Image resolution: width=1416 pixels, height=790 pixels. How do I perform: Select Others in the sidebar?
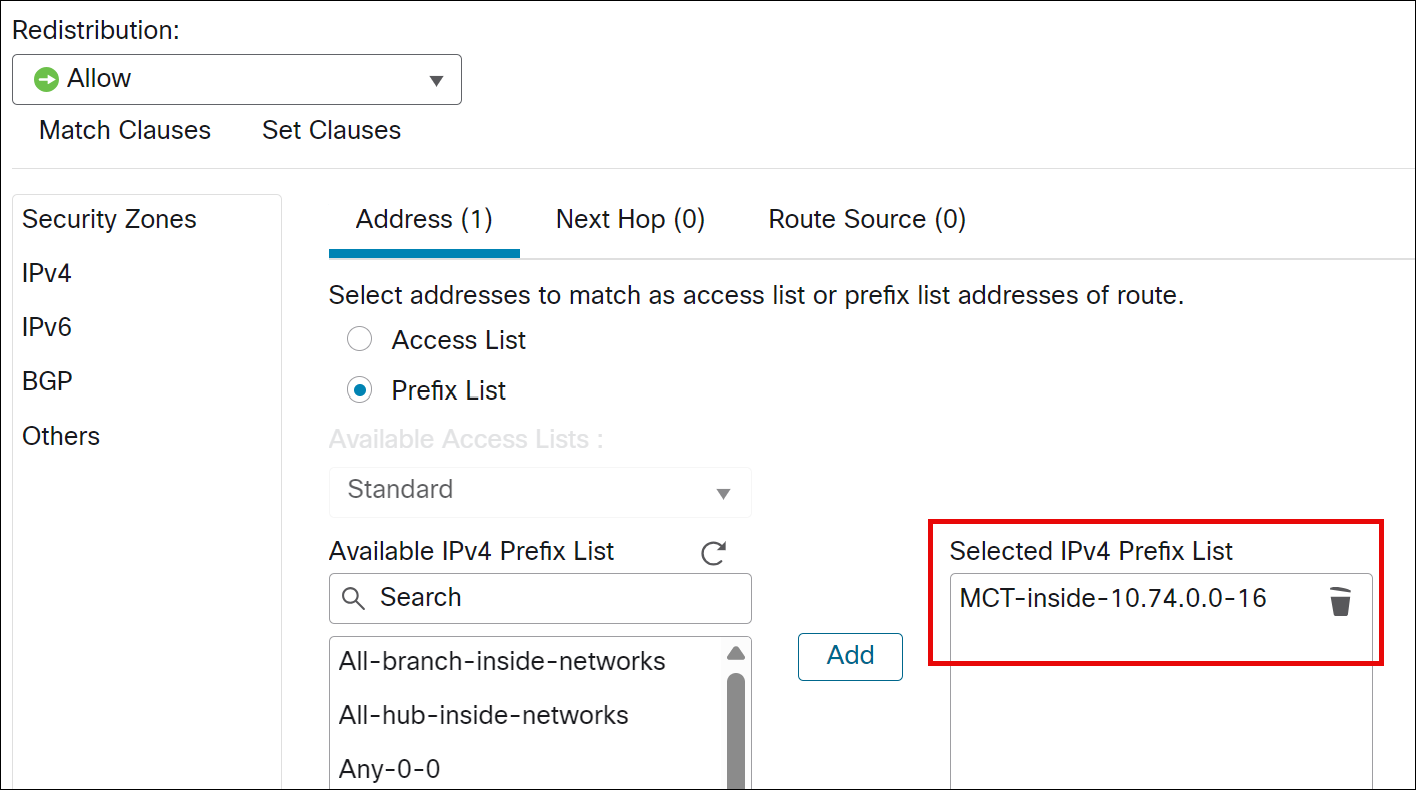pos(60,436)
